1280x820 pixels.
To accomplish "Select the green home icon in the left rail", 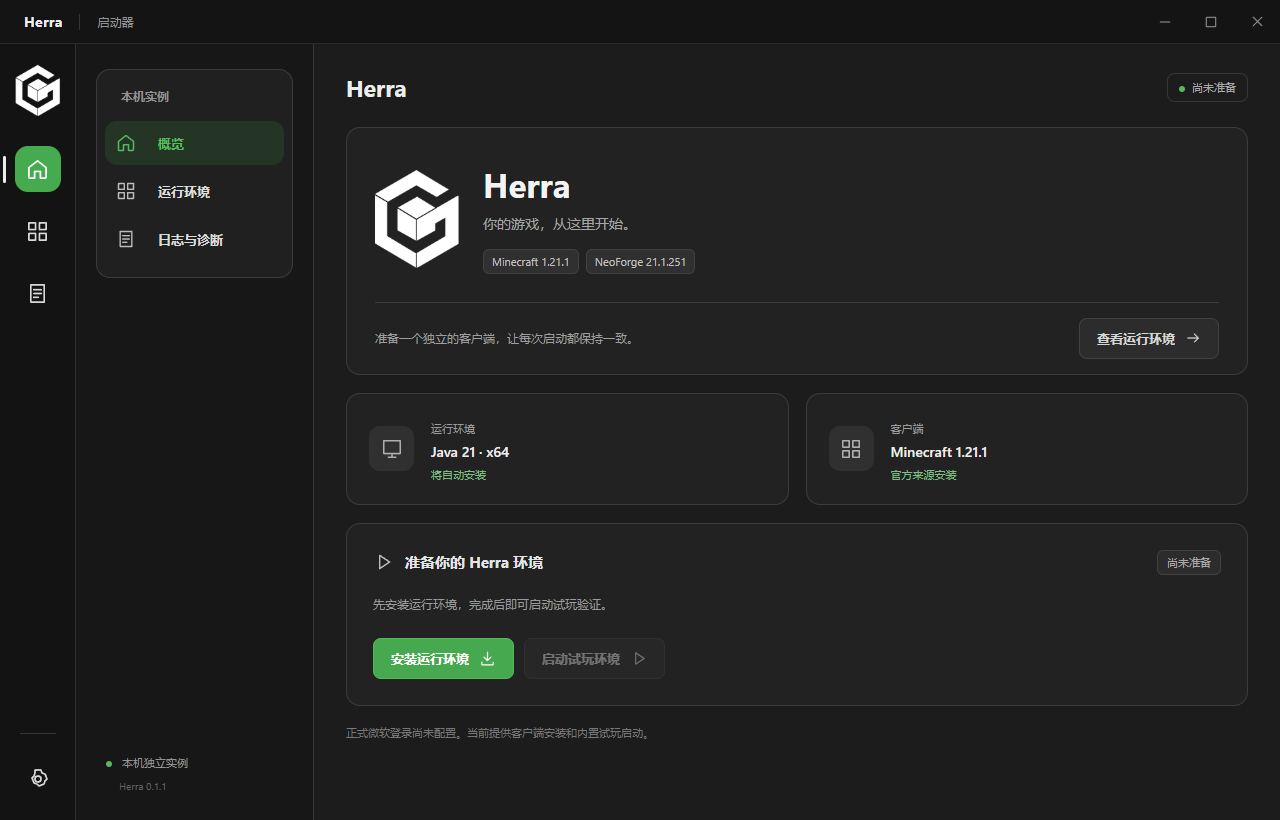I will [x=38, y=169].
